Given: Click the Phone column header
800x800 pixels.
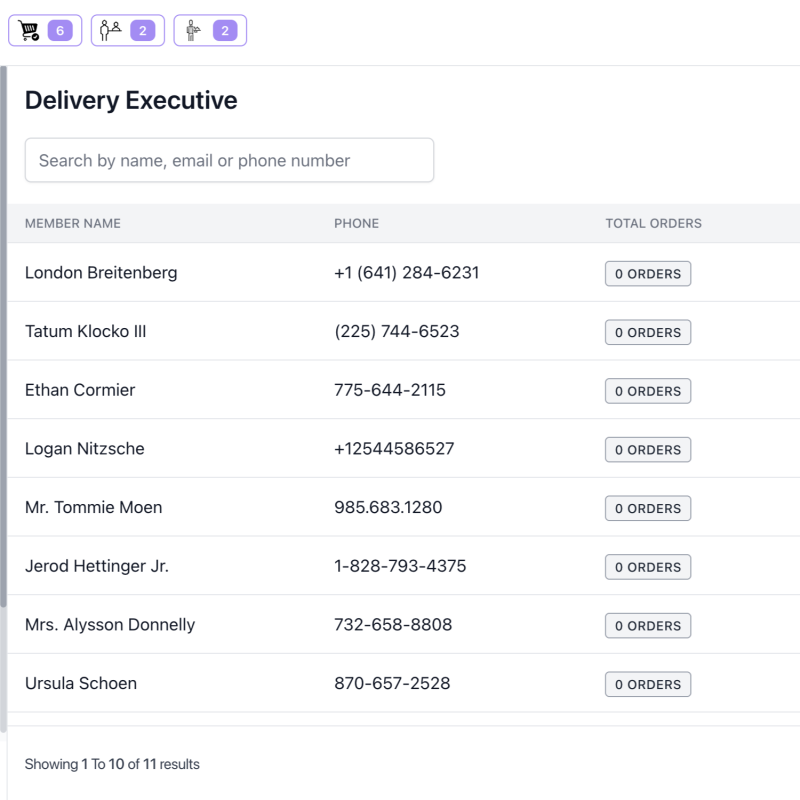Looking at the screenshot, I should [x=356, y=223].
